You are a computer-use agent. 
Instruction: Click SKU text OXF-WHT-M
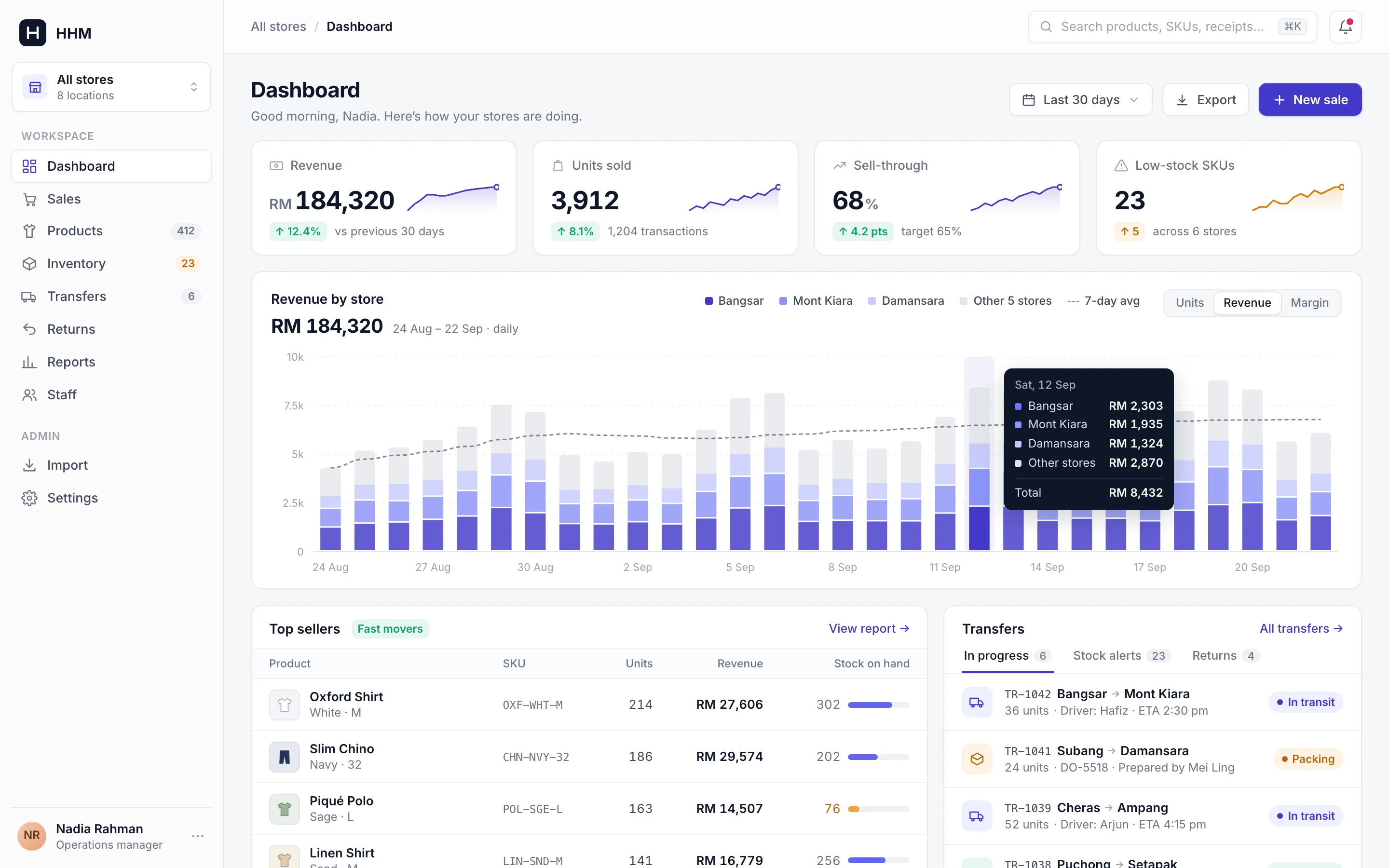point(532,705)
